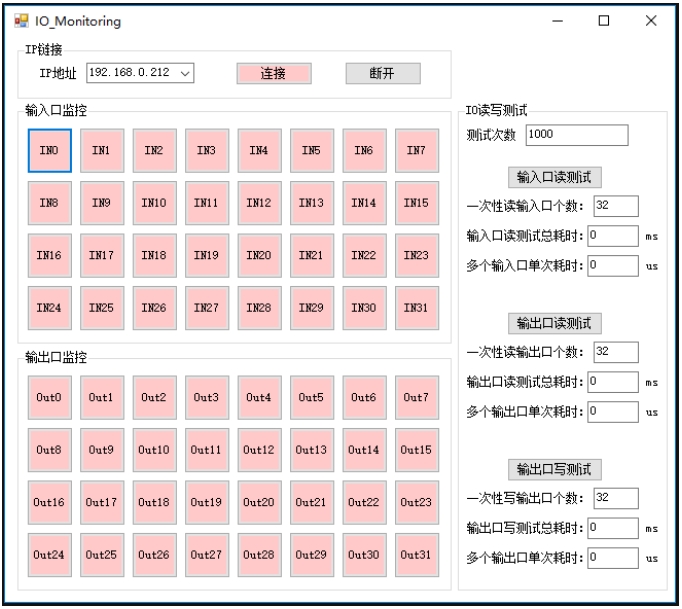Toggle the Out0 output button

50,398
